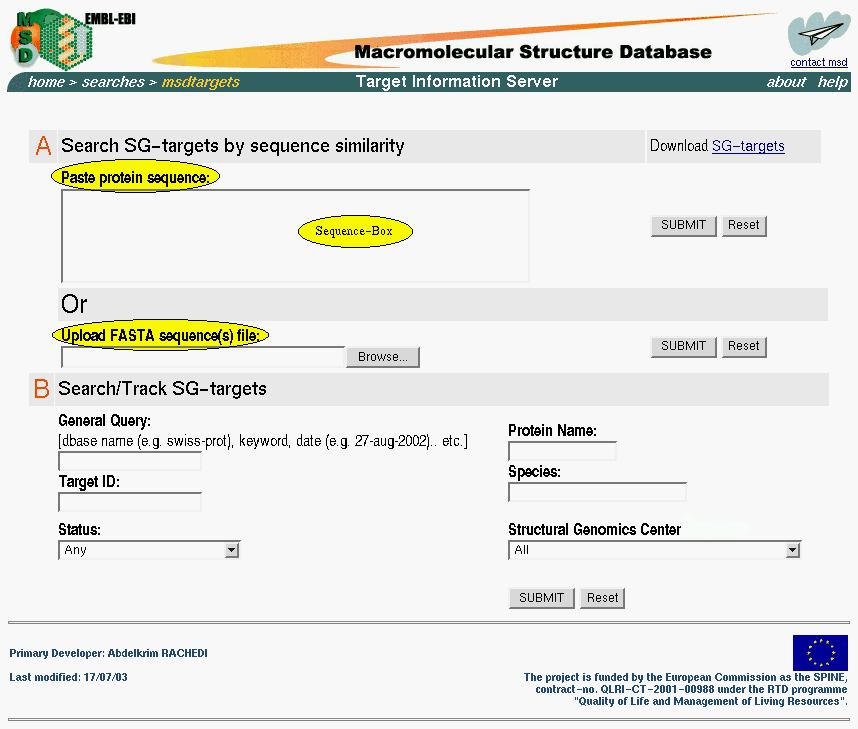The width and height of the screenshot is (858, 729).
Task: Submit the pasted protein sequence
Action: pyautogui.click(x=683, y=225)
